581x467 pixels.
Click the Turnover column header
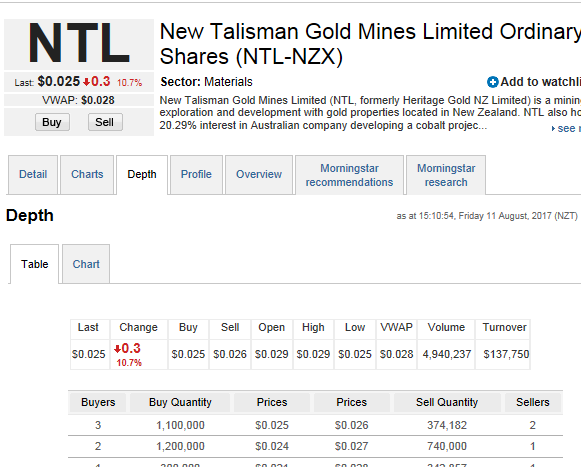tap(504, 328)
